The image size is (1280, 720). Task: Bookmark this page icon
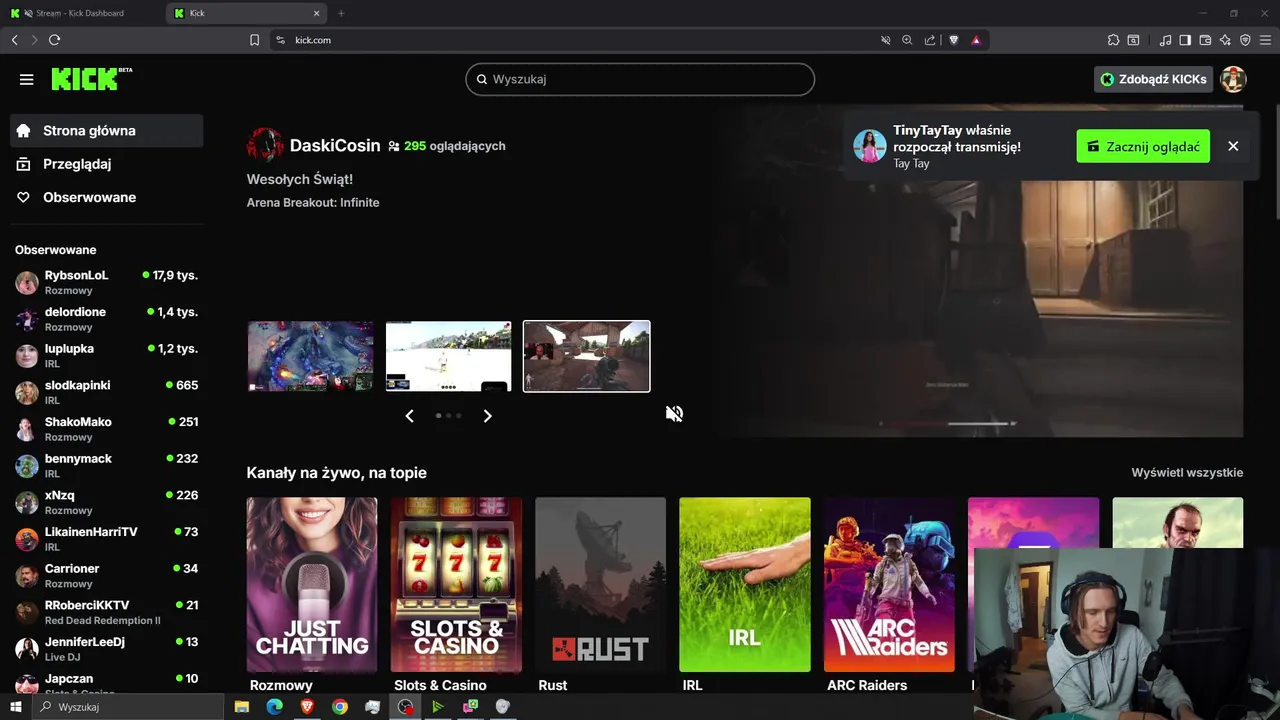point(254,40)
